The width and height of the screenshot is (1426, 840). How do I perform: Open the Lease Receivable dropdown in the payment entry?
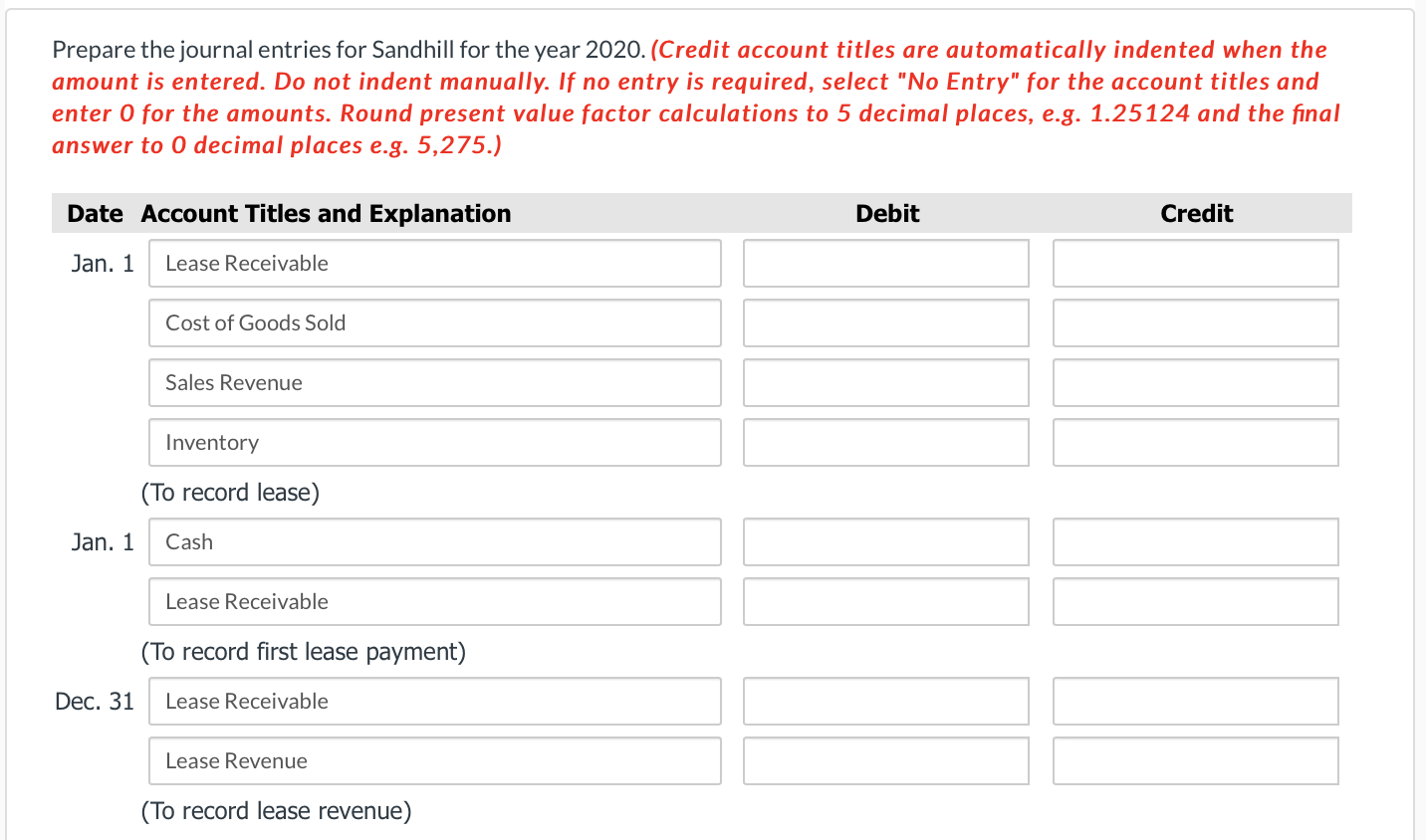(434, 601)
